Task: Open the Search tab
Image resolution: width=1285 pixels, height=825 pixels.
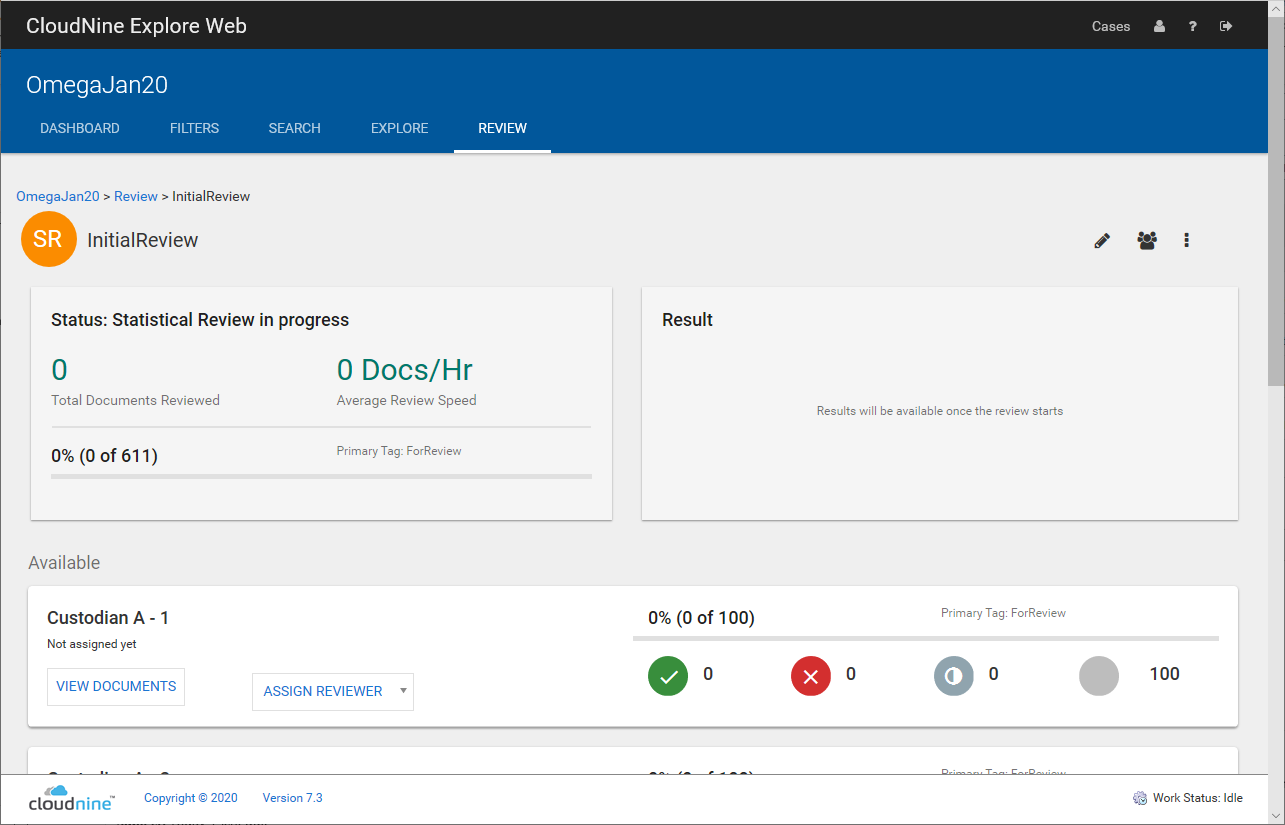Action: [294, 128]
